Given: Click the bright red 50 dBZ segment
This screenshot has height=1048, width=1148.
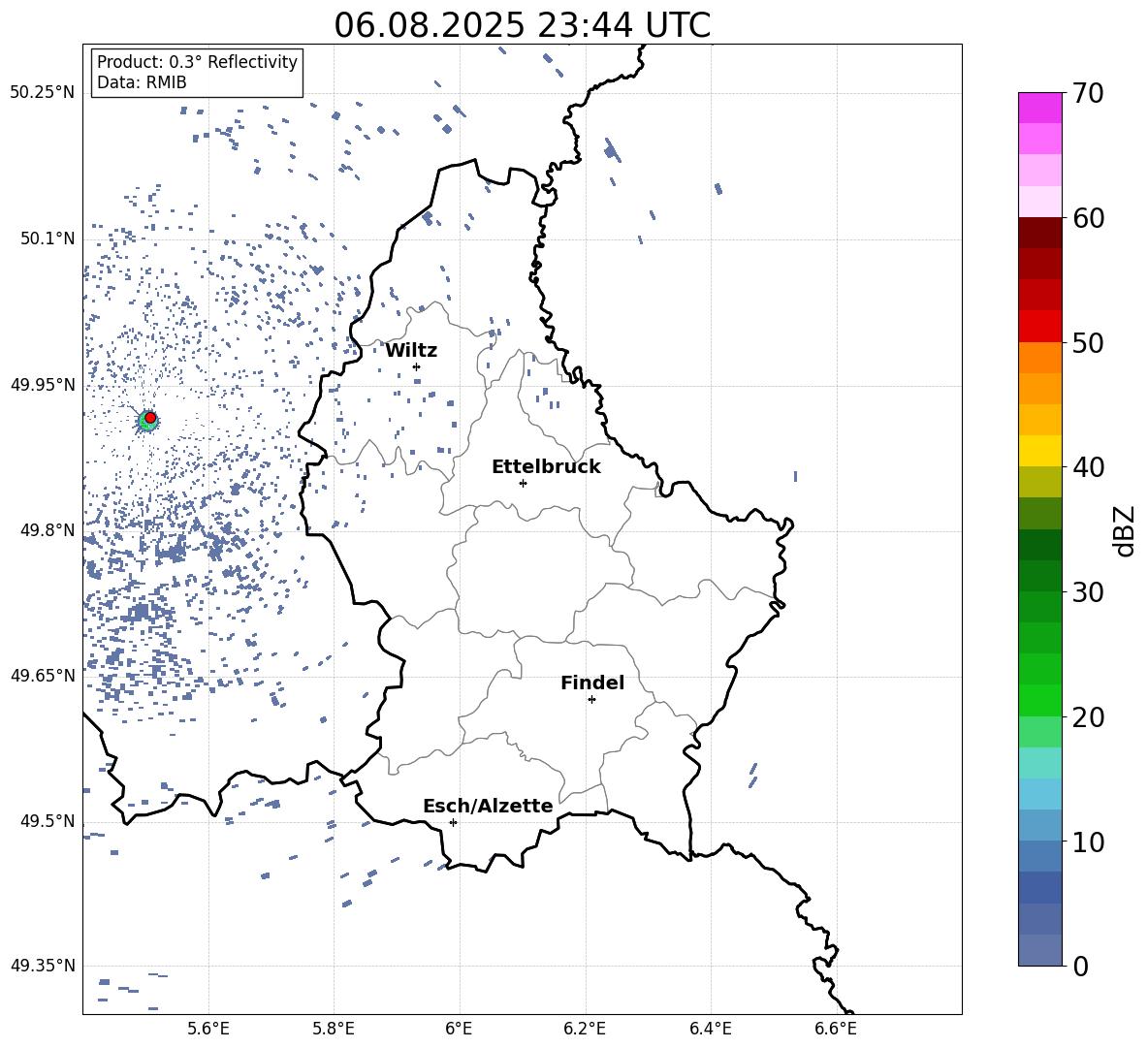Looking at the screenshot, I should tap(1040, 327).
